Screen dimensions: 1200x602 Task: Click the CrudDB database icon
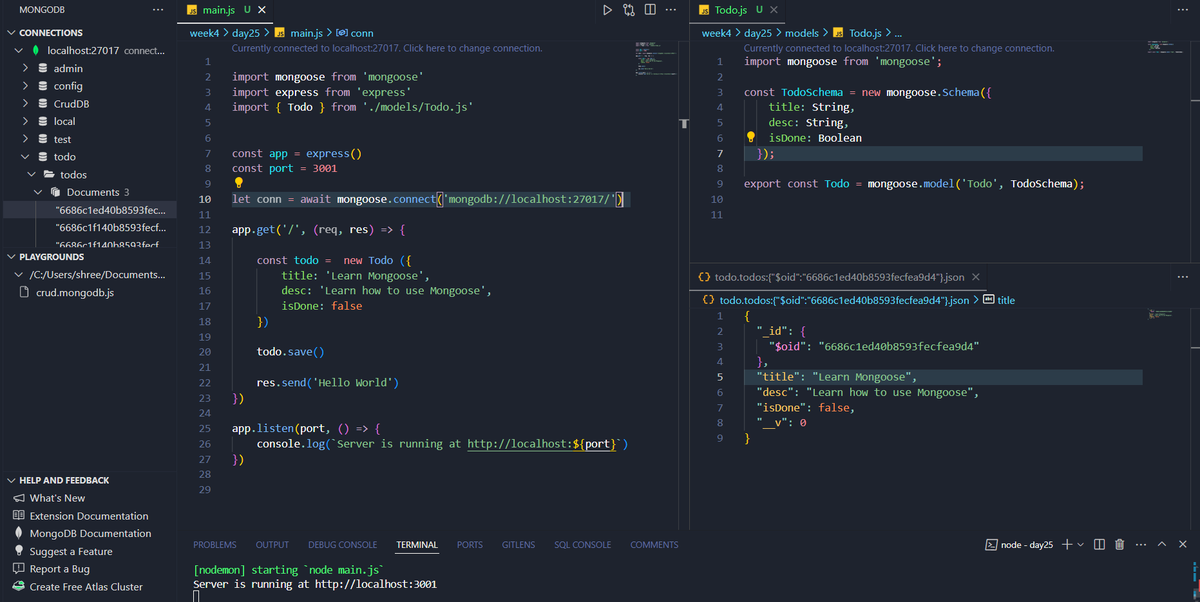(x=43, y=103)
